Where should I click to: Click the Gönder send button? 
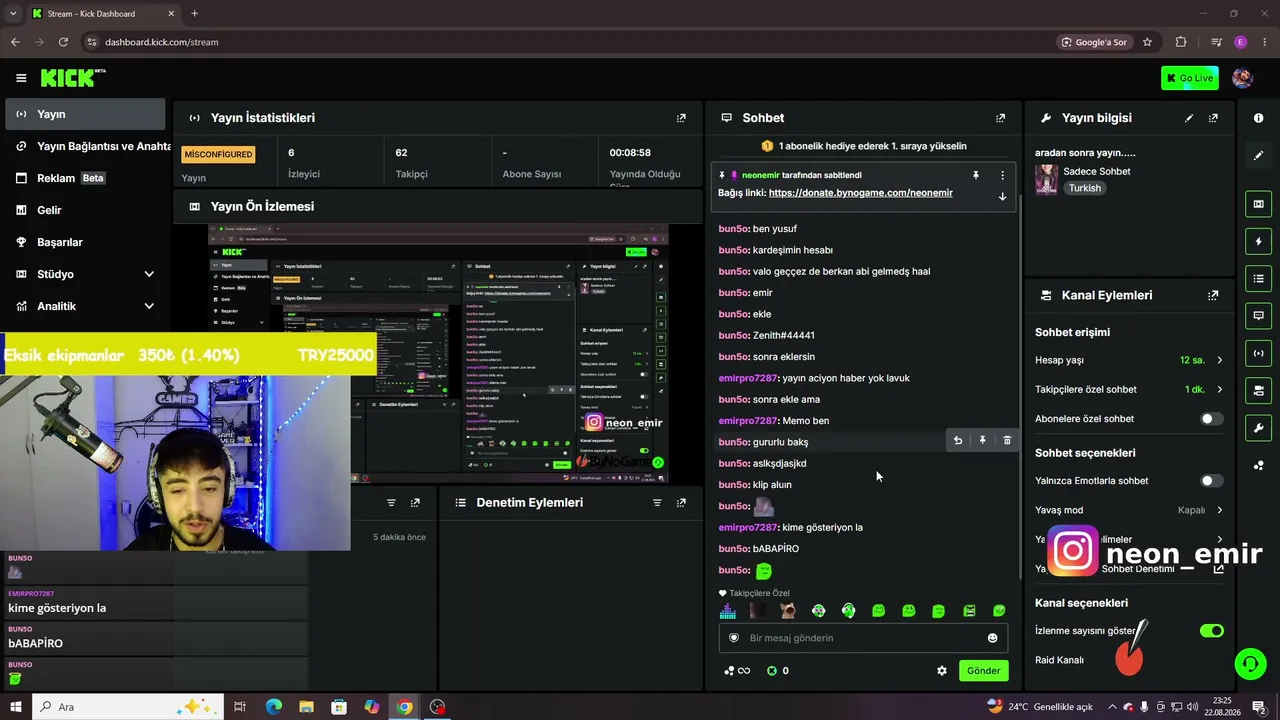click(x=983, y=671)
